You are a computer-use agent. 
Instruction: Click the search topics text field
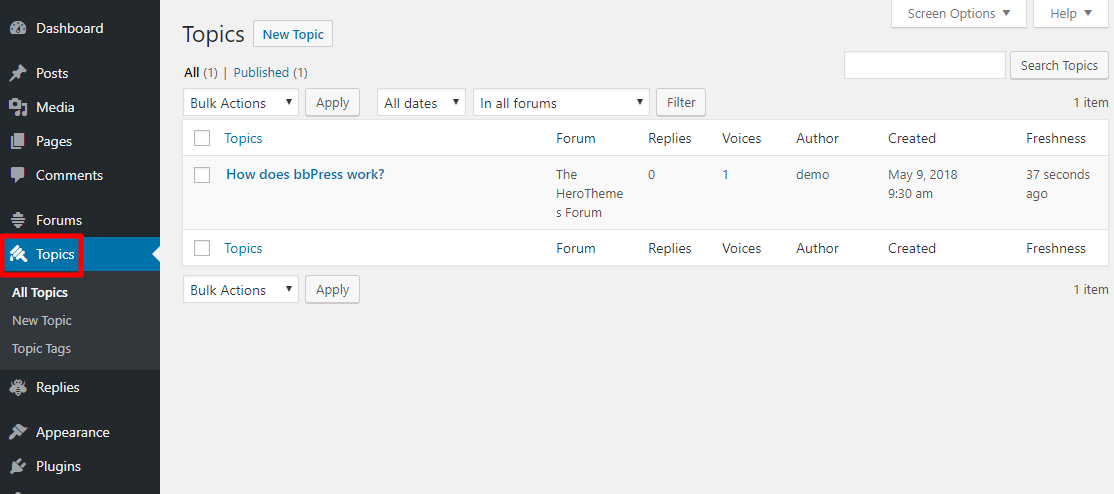click(924, 66)
